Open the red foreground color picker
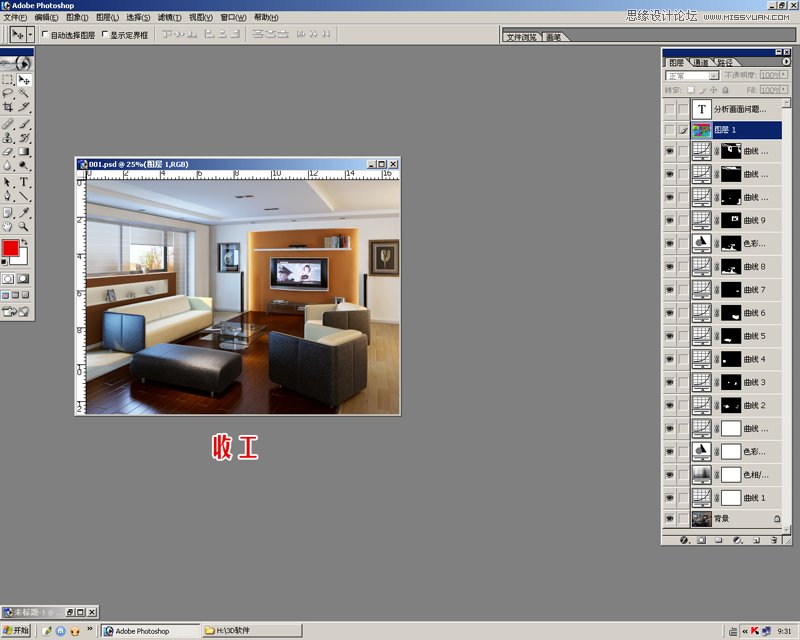 pyautogui.click(x=10, y=248)
